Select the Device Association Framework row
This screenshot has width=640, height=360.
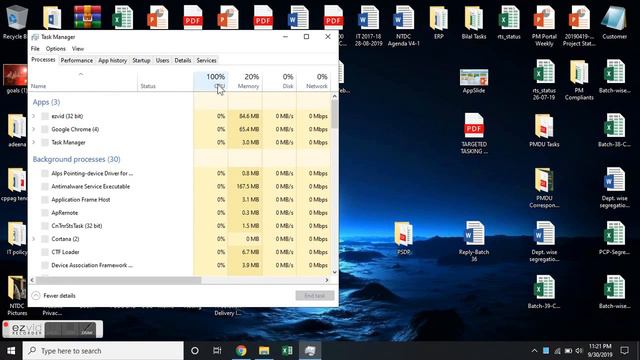pyautogui.click(x=180, y=265)
